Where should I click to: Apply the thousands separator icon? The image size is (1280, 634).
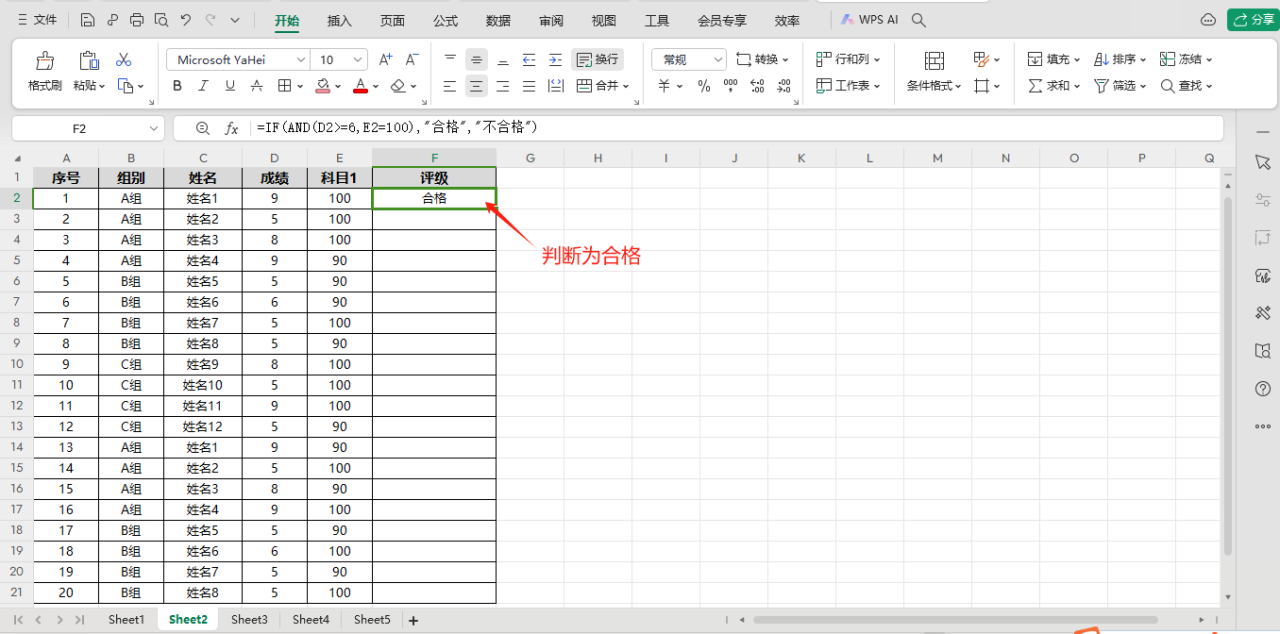pos(730,86)
